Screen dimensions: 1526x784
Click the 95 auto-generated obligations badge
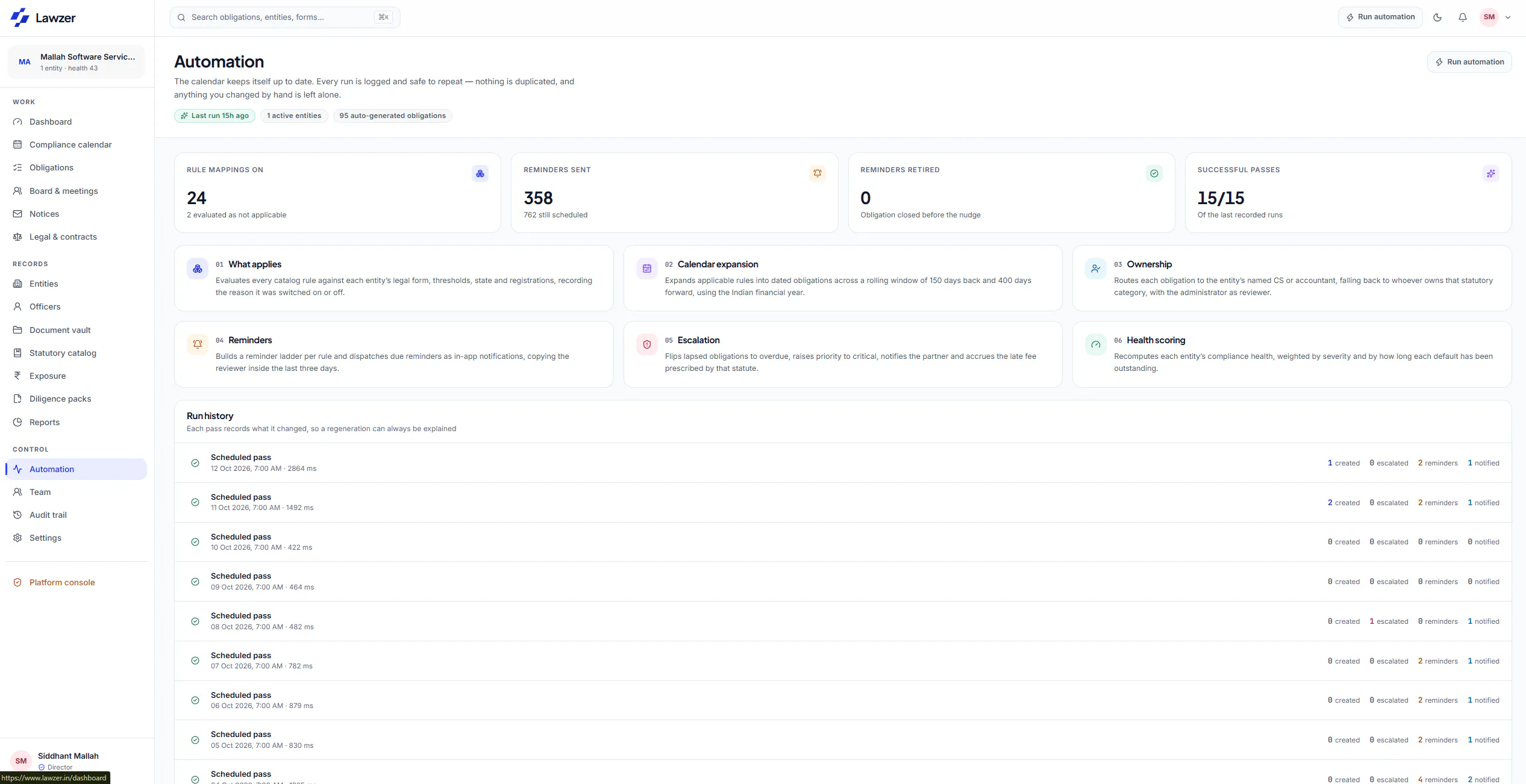coord(392,116)
